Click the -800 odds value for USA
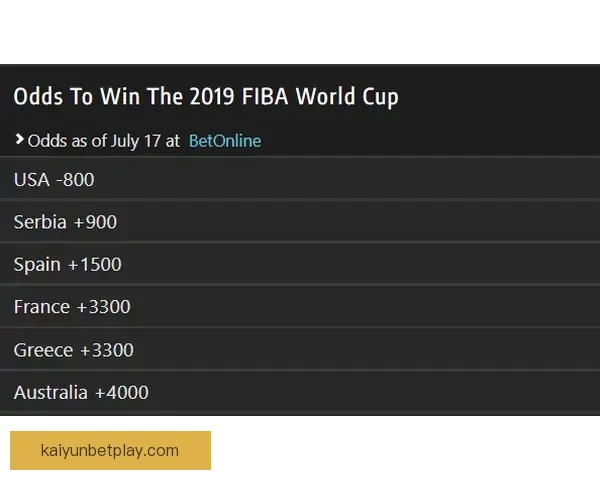Image resolution: width=600 pixels, height=480 pixels. [75, 180]
